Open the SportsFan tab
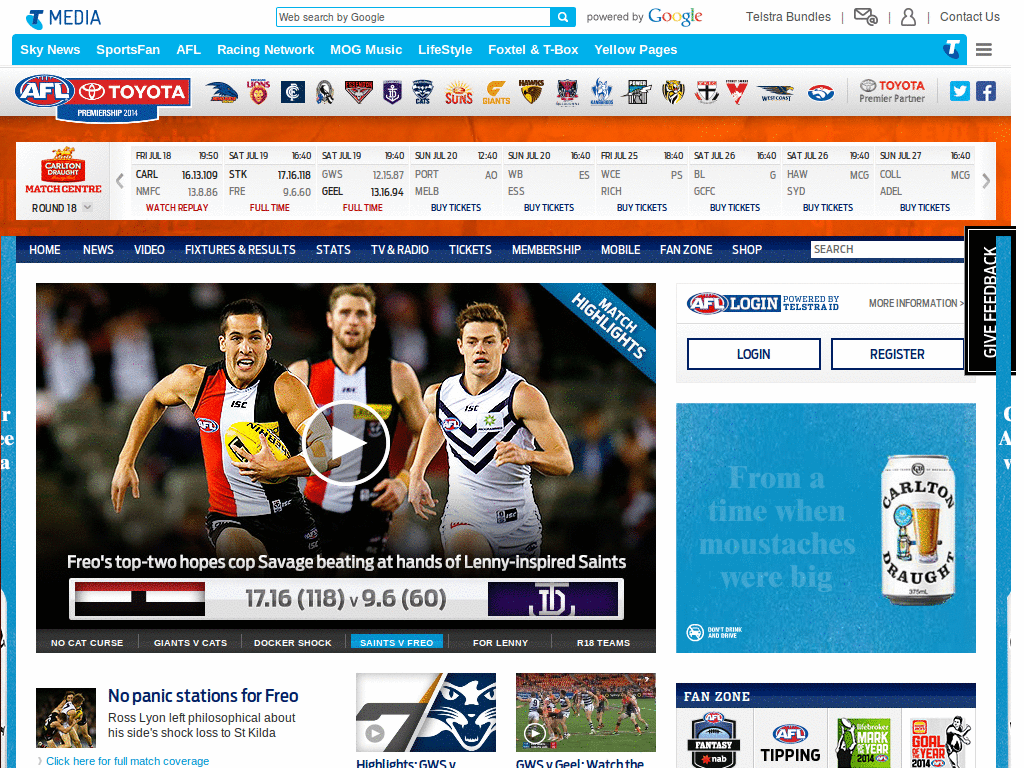This screenshot has height=768, width=1024. click(x=128, y=50)
